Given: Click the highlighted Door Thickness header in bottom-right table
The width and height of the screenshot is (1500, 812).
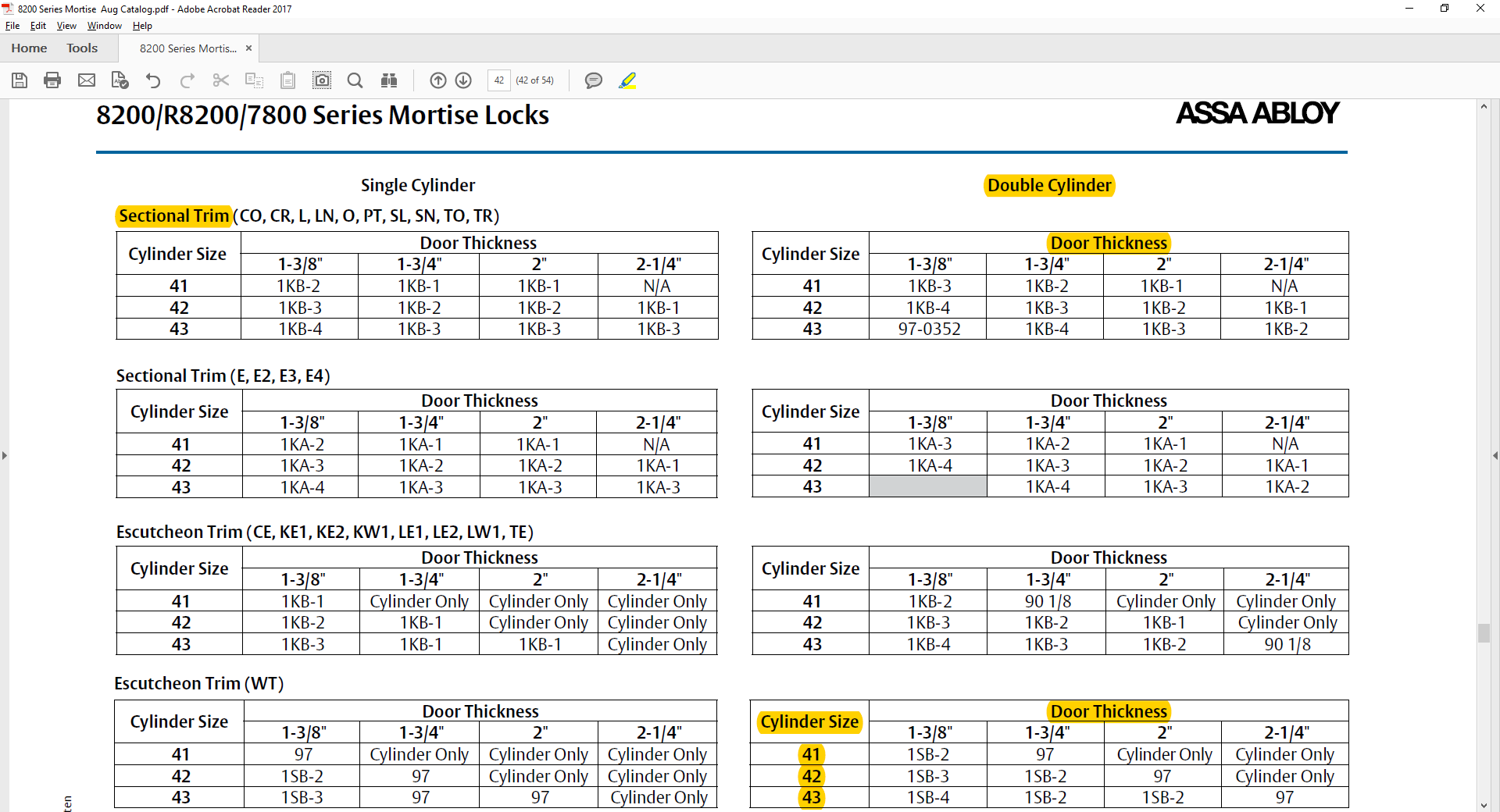Looking at the screenshot, I should pos(1109,711).
